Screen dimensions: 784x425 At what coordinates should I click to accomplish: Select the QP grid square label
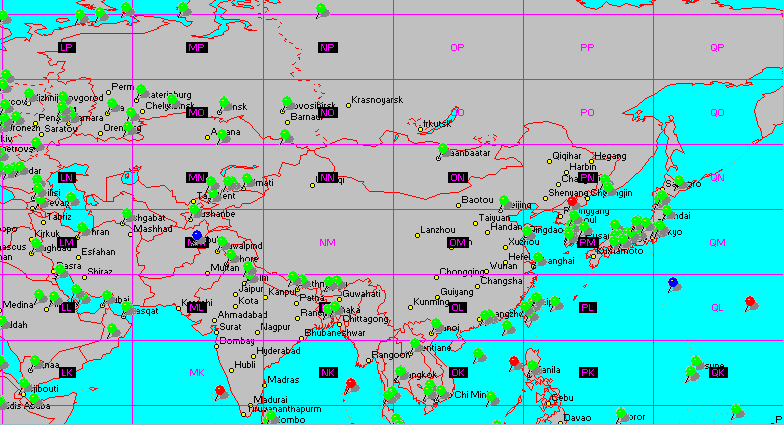[717, 48]
